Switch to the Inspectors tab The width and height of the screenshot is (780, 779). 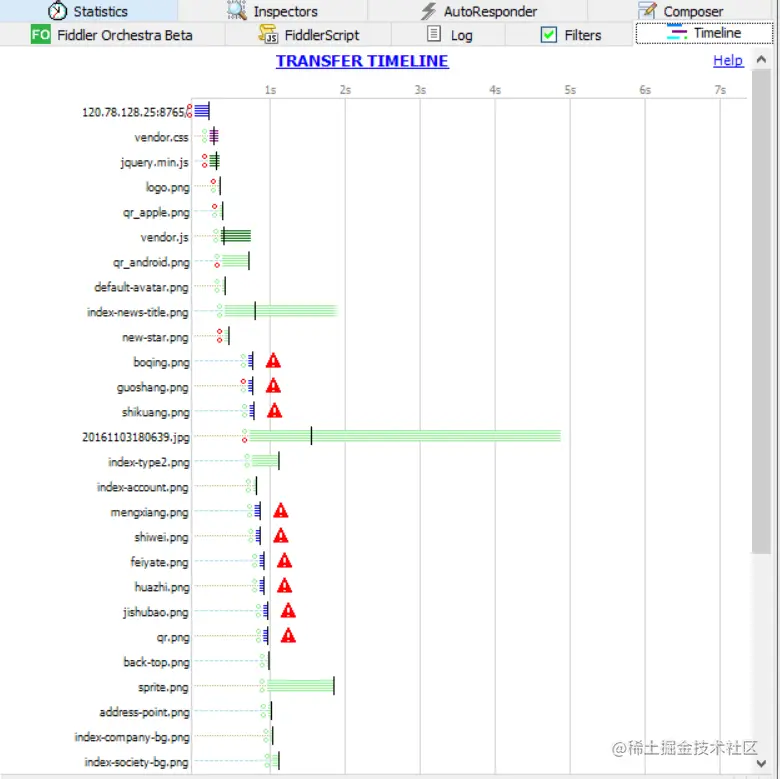tap(273, 11)
